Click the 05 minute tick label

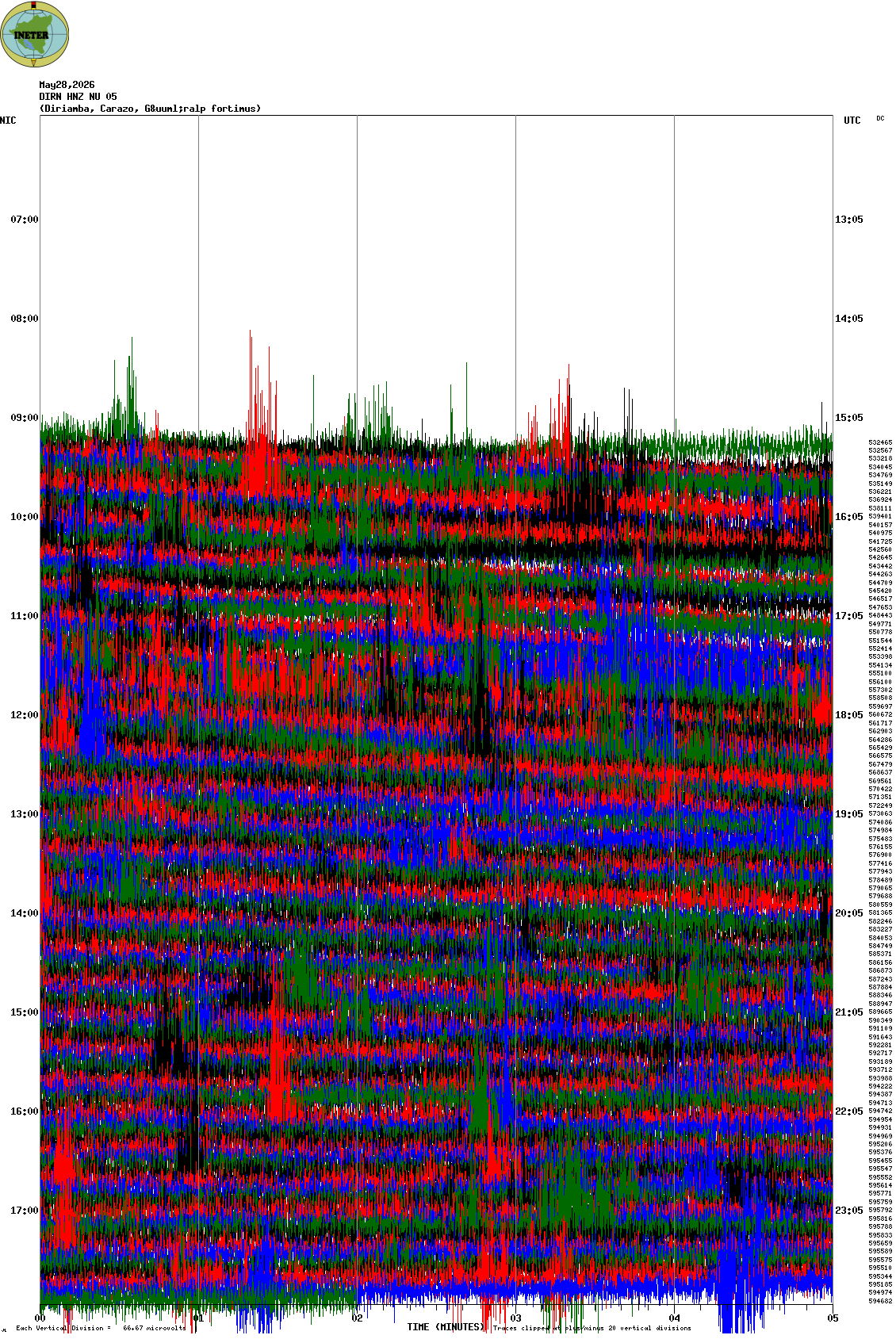point(833,1318)
